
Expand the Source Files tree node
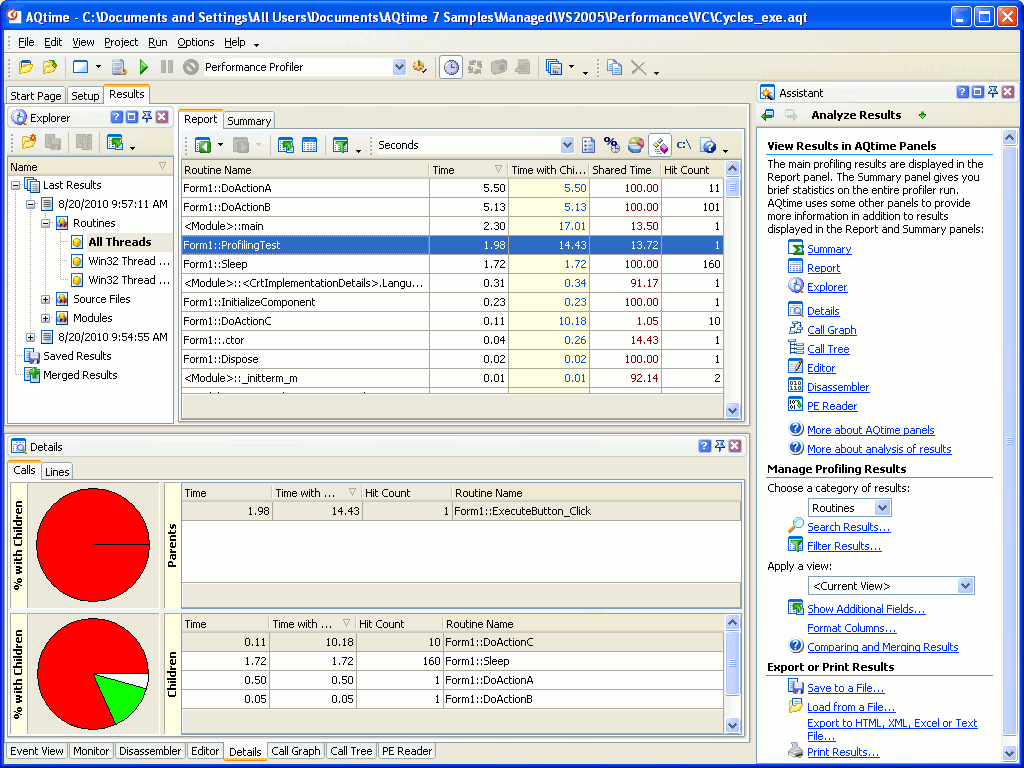46,299
